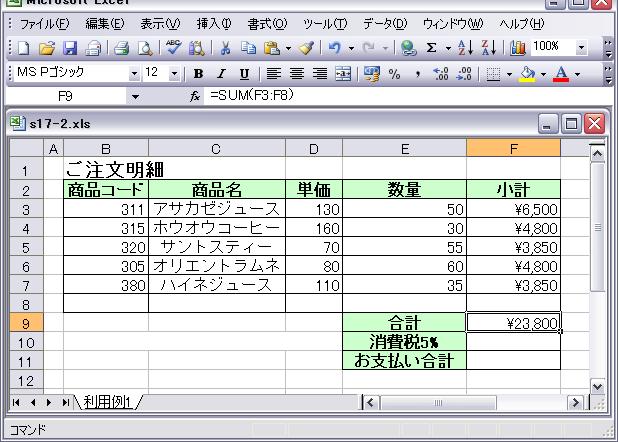Open the ツール menu

(325, 24)
